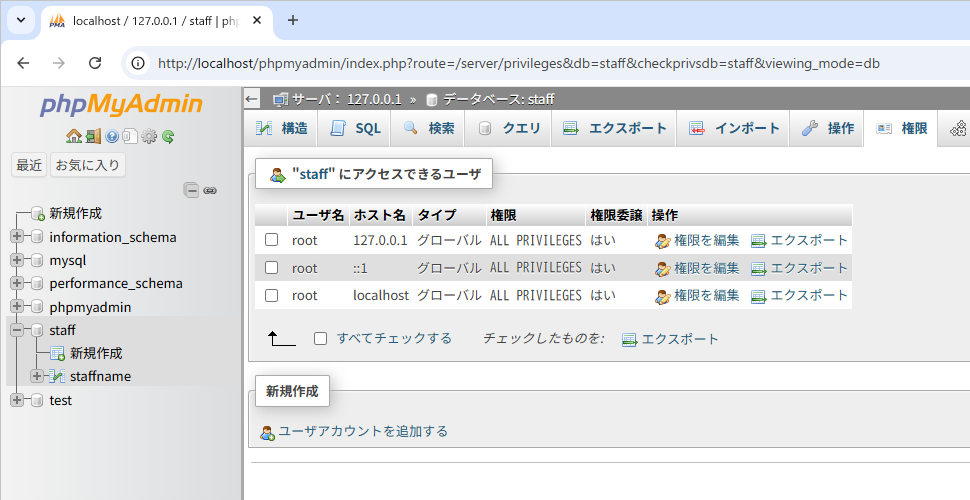Click the server icon in breadcrumb
This screenshot has width=970, height=500.
click(281, 99)
